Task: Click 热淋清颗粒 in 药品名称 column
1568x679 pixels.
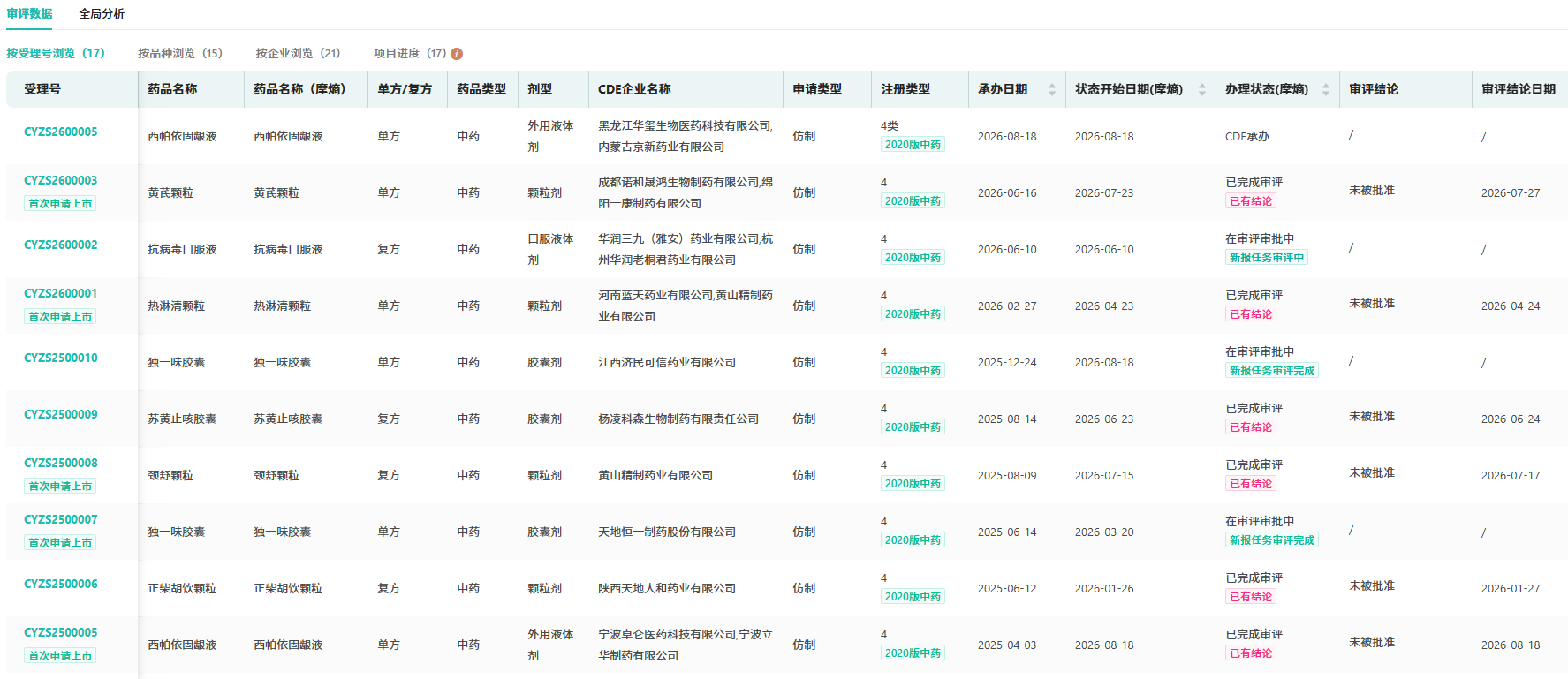Action: [x=176, y=306]
